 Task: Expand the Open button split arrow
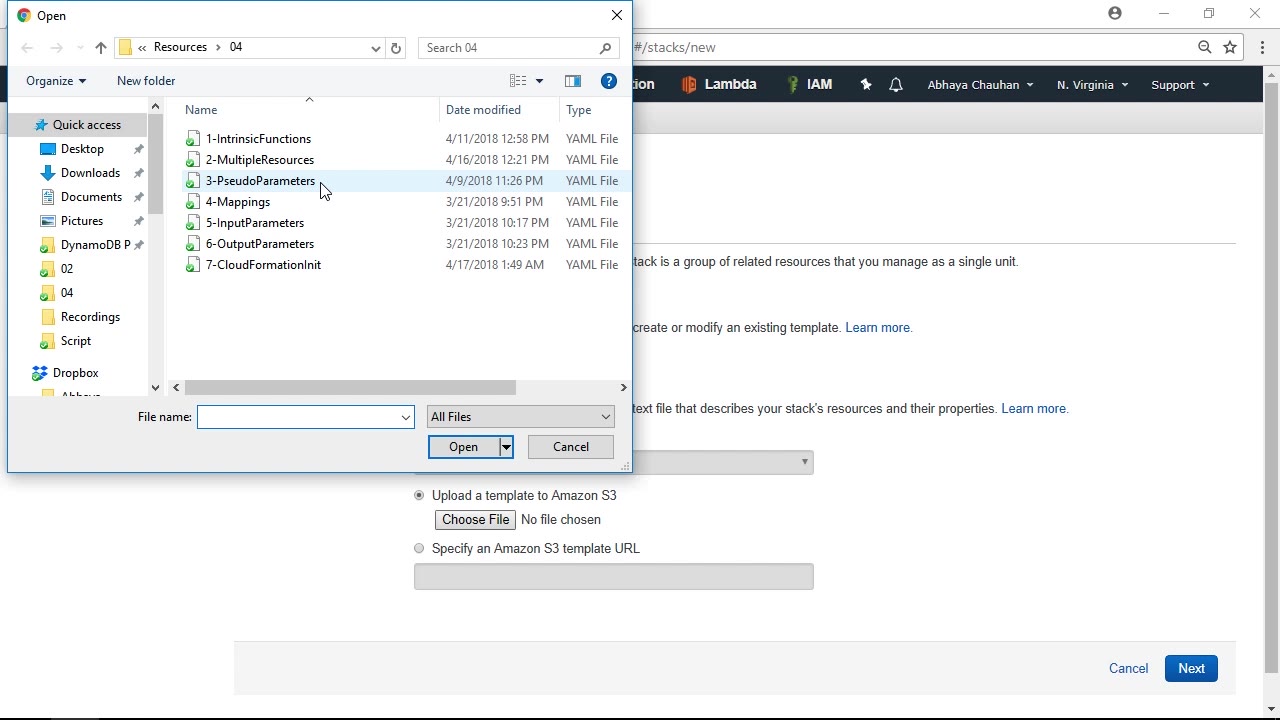coord(507,447)
